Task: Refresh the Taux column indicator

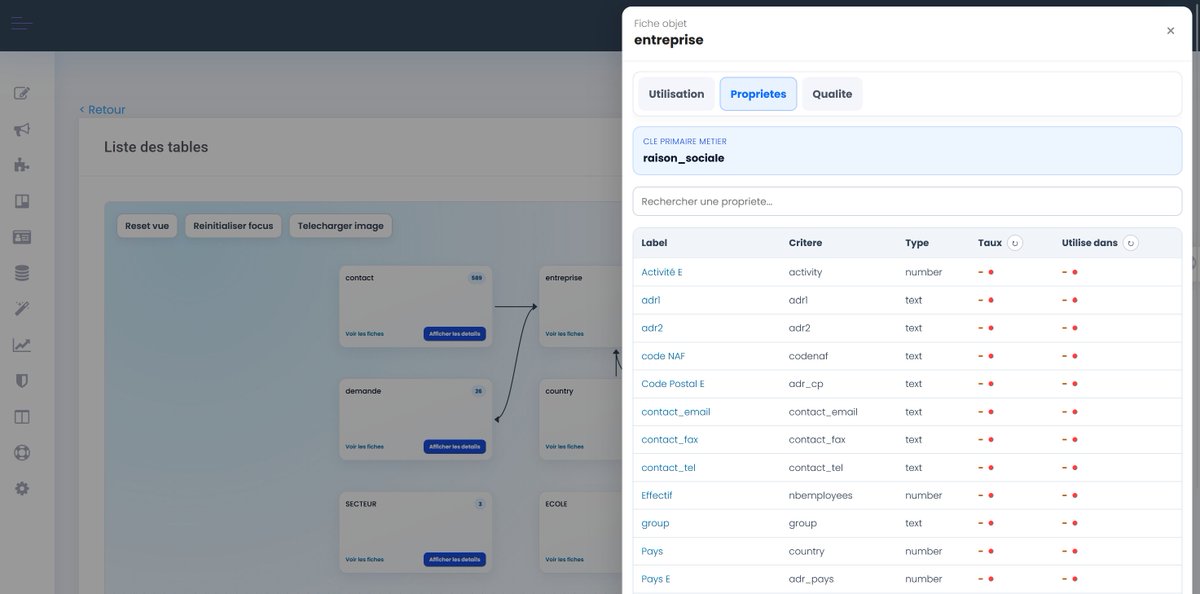Action: point(1015,242)
